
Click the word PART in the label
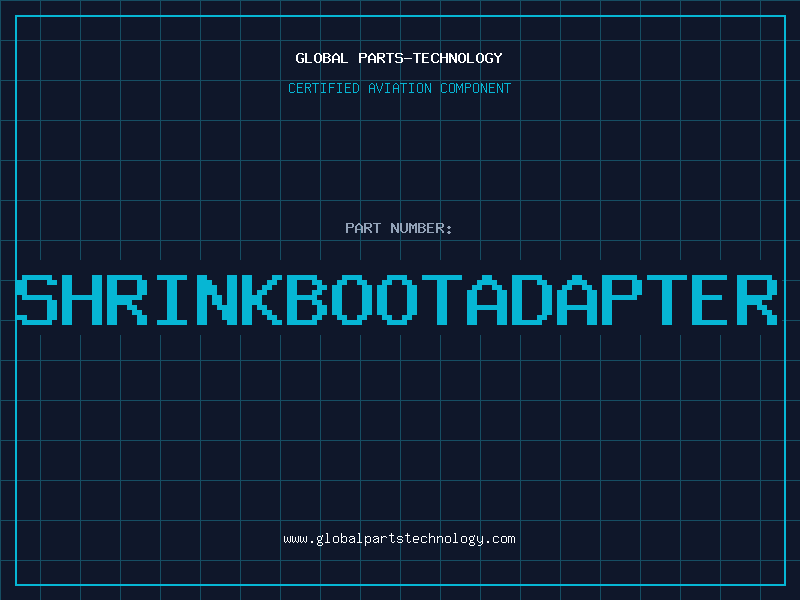pyautogui.click(x=363, y=228)
